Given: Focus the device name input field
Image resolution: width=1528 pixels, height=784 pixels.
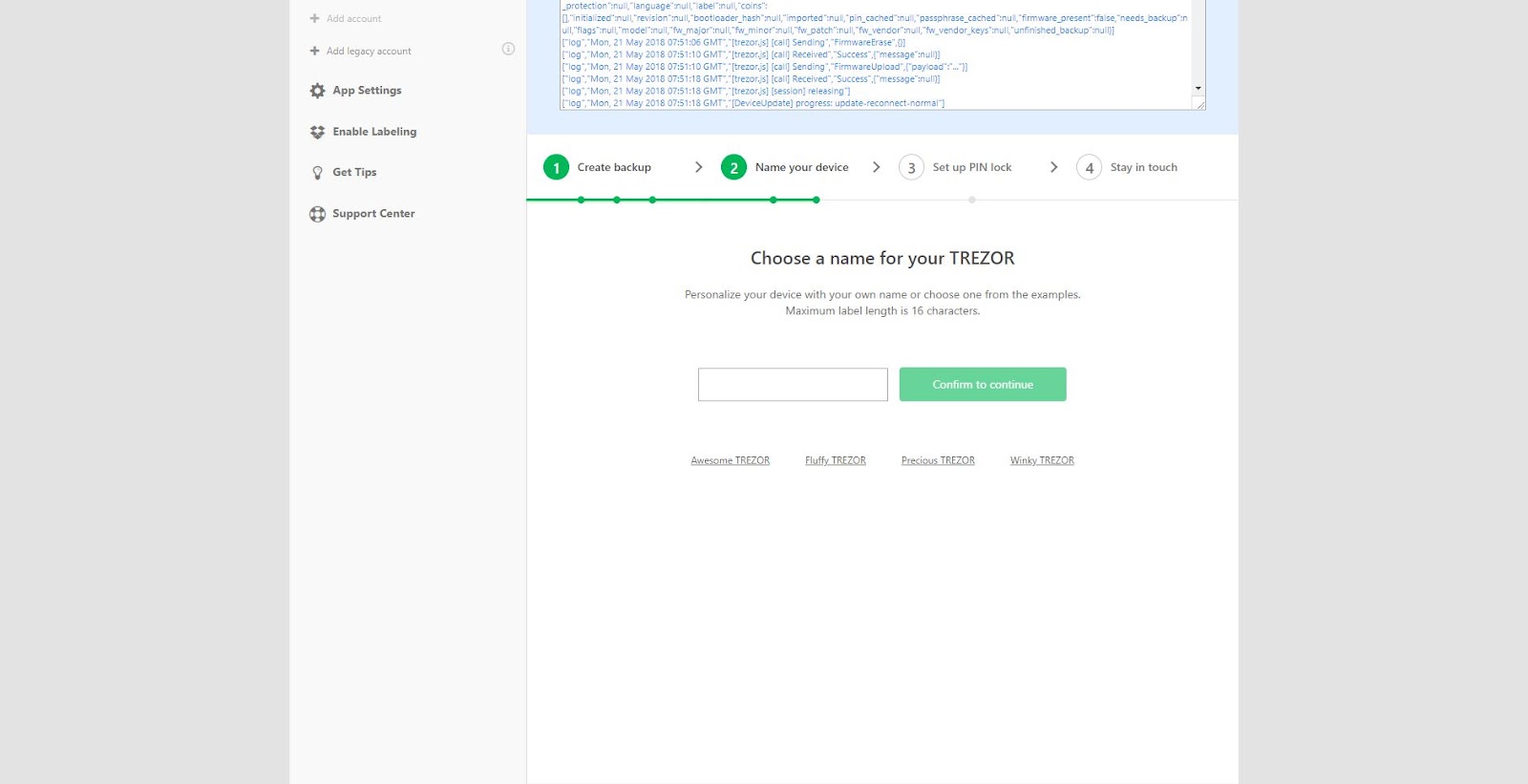Looking at the screenshot, I should 793,385.
